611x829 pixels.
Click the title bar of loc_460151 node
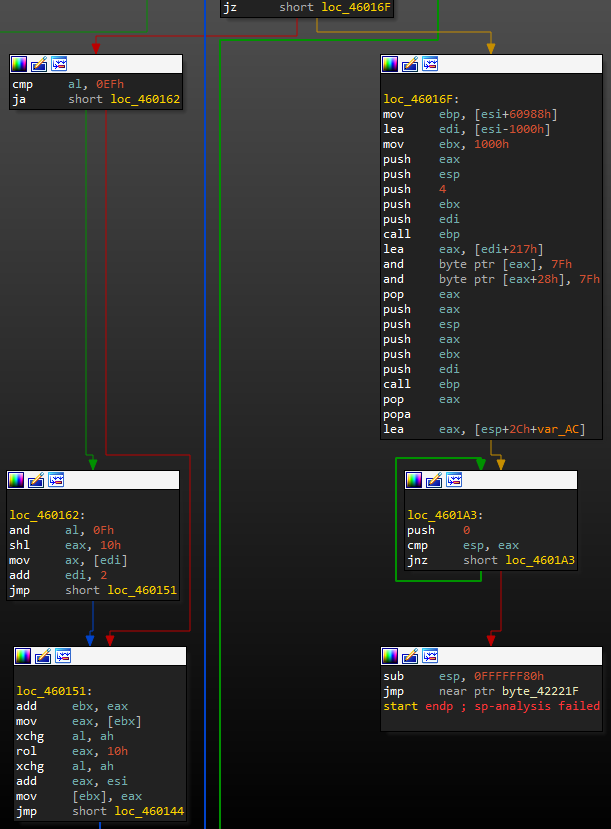click(x=100, y=656)
